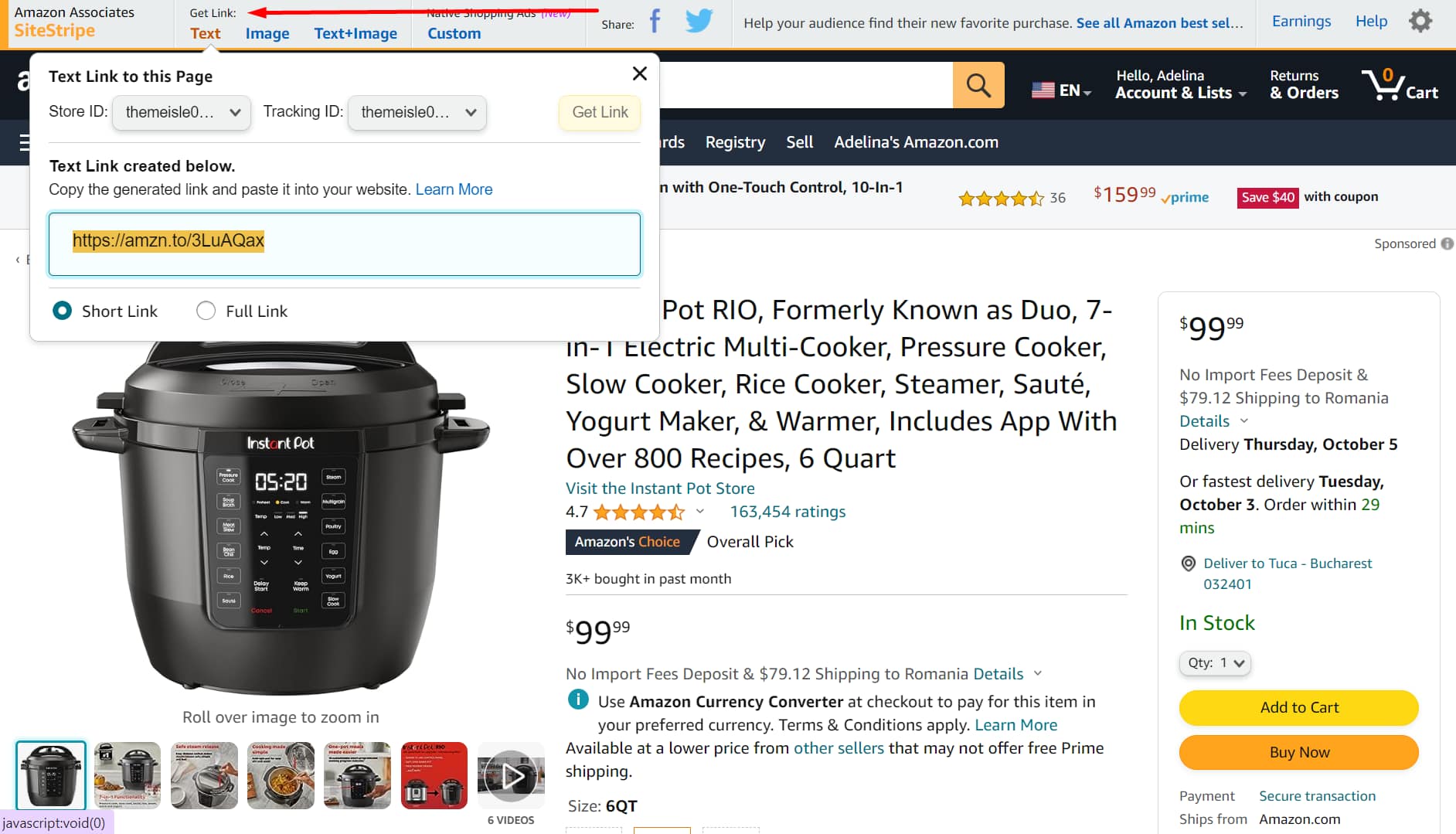This screenshot has height=834, width=1456.
Task: Select the Short Link radio option
Action: [62, 311]
